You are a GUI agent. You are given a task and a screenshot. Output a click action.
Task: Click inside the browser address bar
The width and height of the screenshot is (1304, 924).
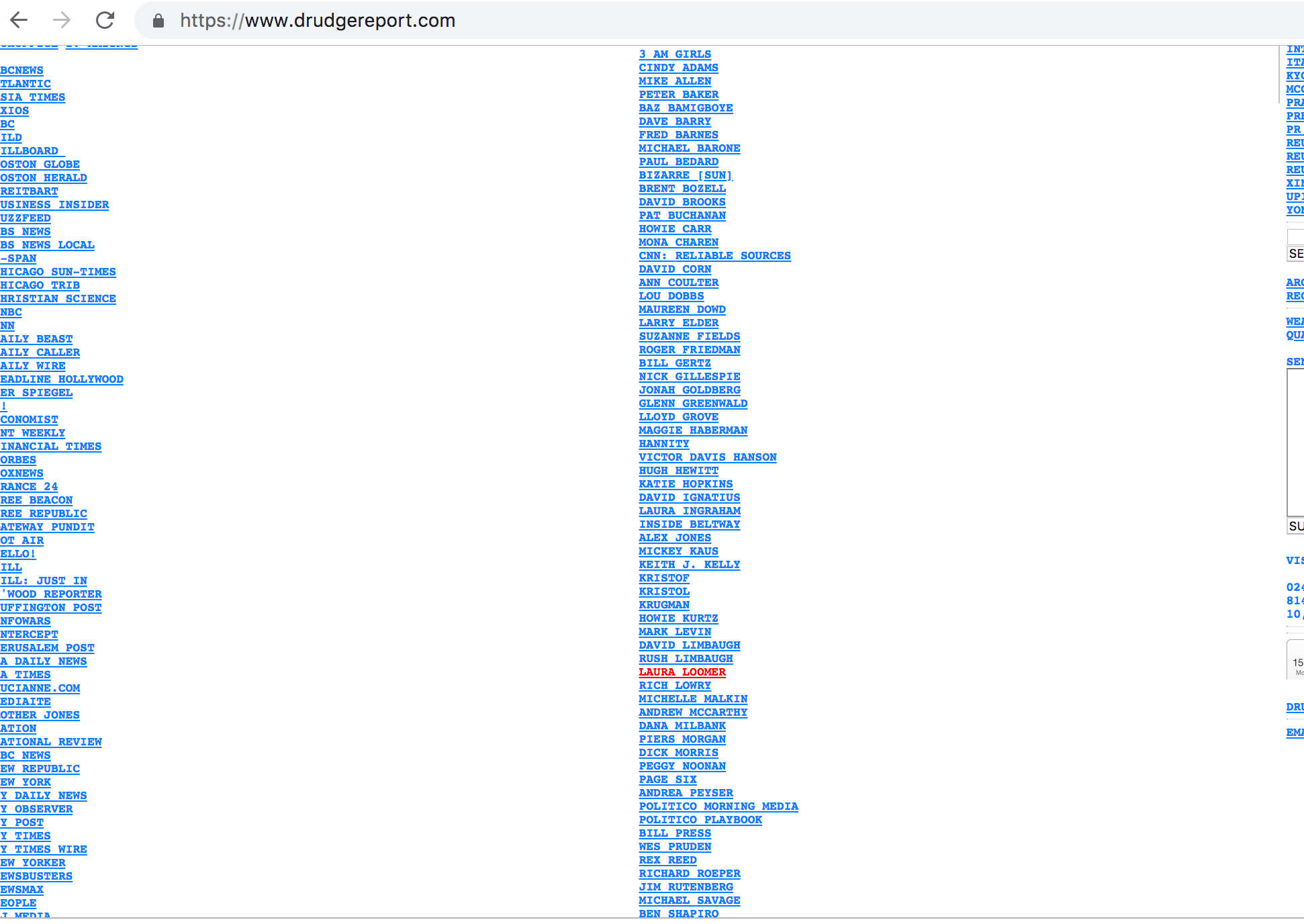click(x=403, y=20)
